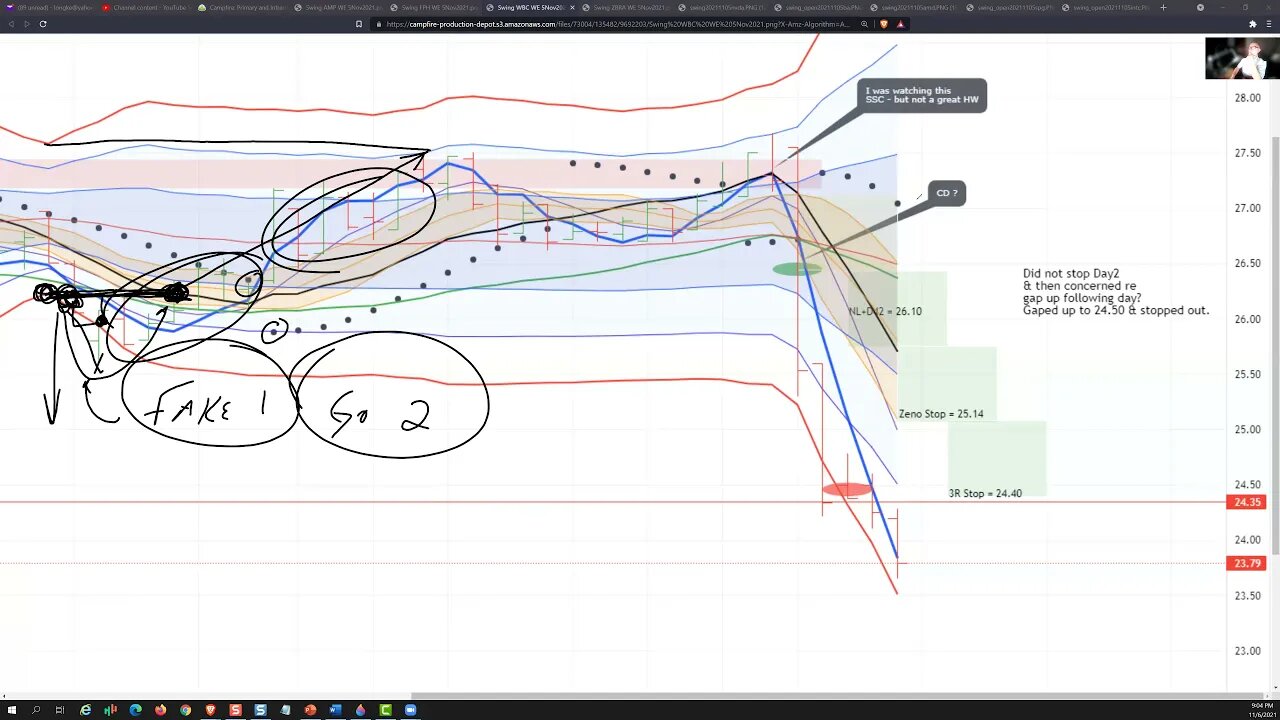
Task: Reload the current browser page
Action: click(x=42, y=23)
